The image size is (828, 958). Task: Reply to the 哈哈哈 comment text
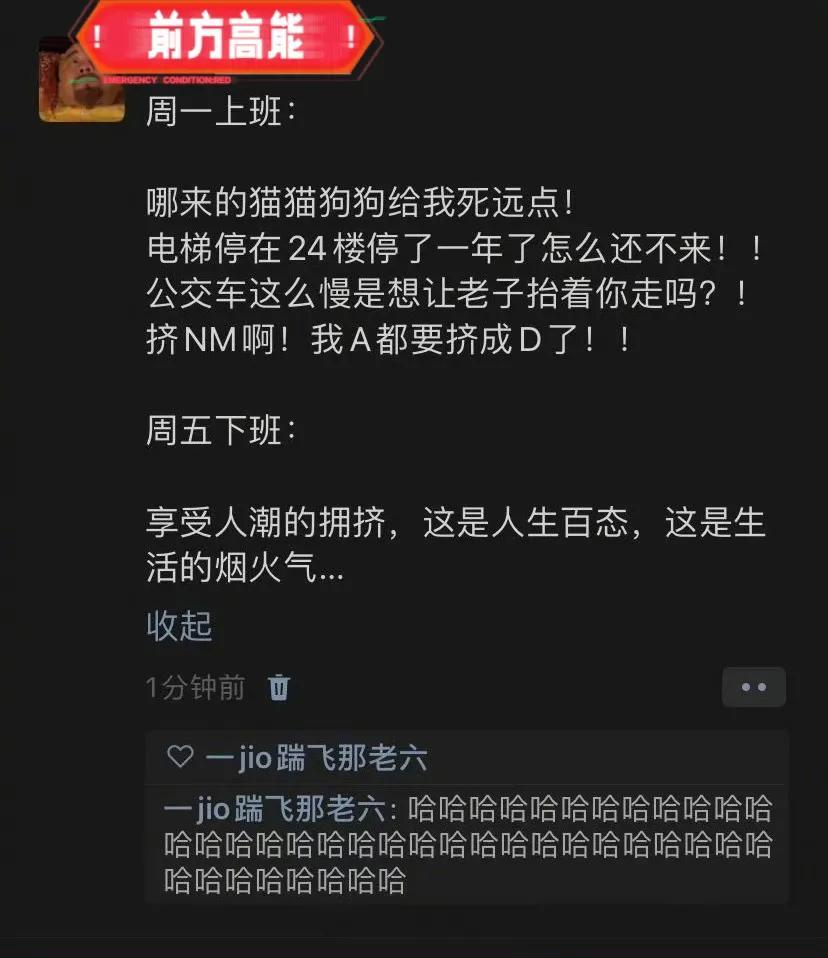point(468,845)
